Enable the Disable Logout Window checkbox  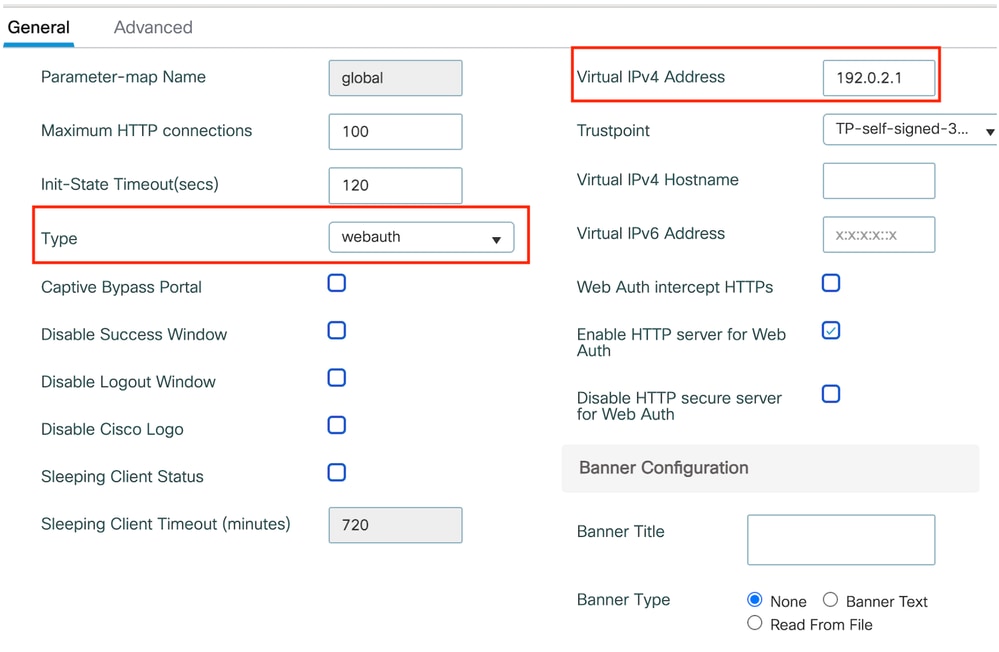point(336,377)
